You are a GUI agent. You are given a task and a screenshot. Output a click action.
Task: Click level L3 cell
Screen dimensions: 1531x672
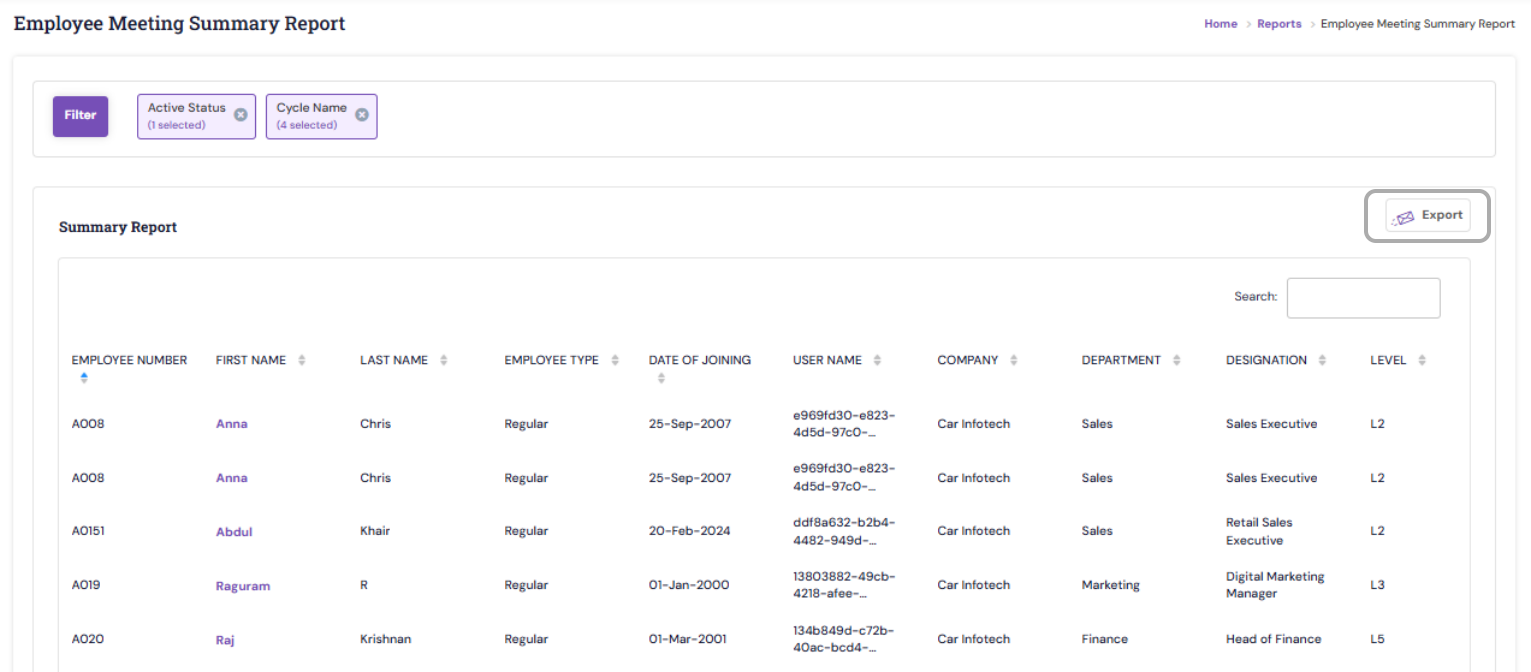1377,585
